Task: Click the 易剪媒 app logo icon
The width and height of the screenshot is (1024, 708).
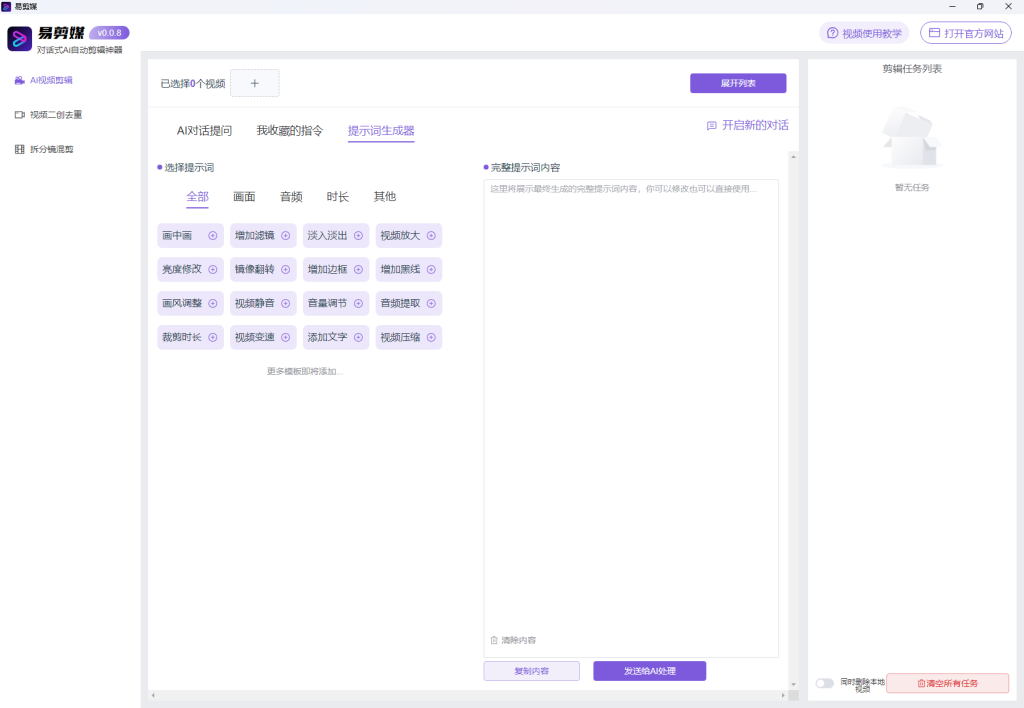Action: pyautogui.click(x=20, y=39)
